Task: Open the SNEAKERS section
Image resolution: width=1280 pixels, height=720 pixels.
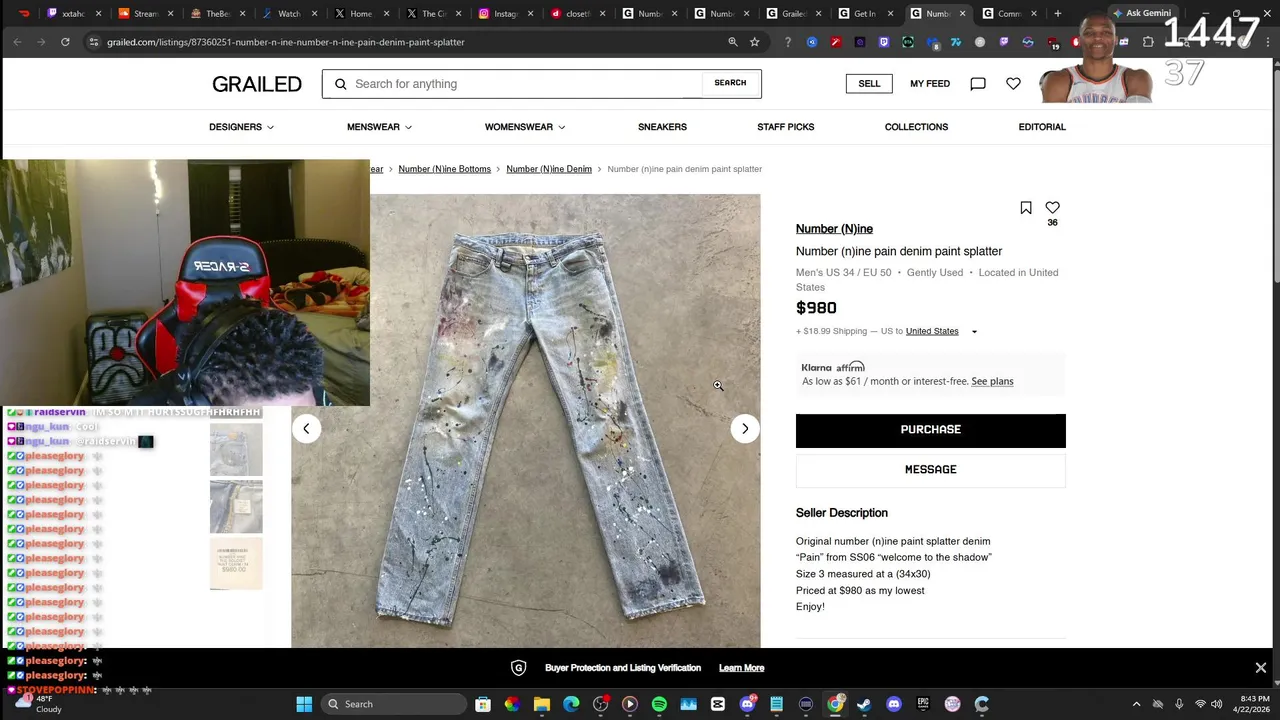Action: tap(662, 127)
